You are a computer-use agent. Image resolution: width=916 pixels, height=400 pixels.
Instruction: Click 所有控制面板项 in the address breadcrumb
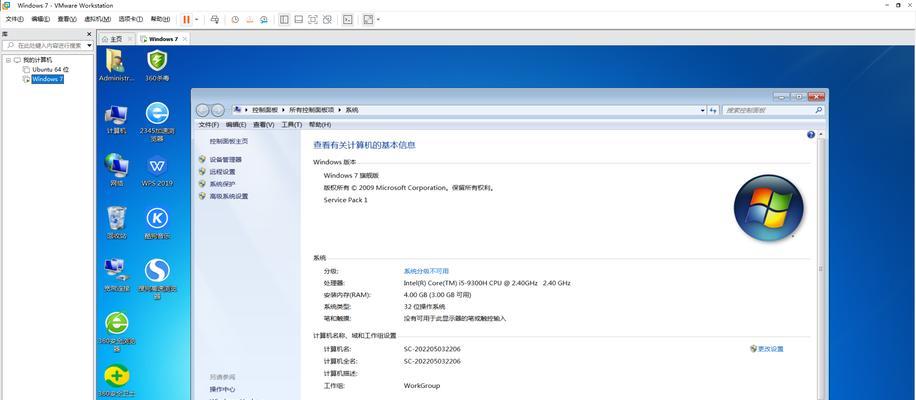(x=311, y=110)
